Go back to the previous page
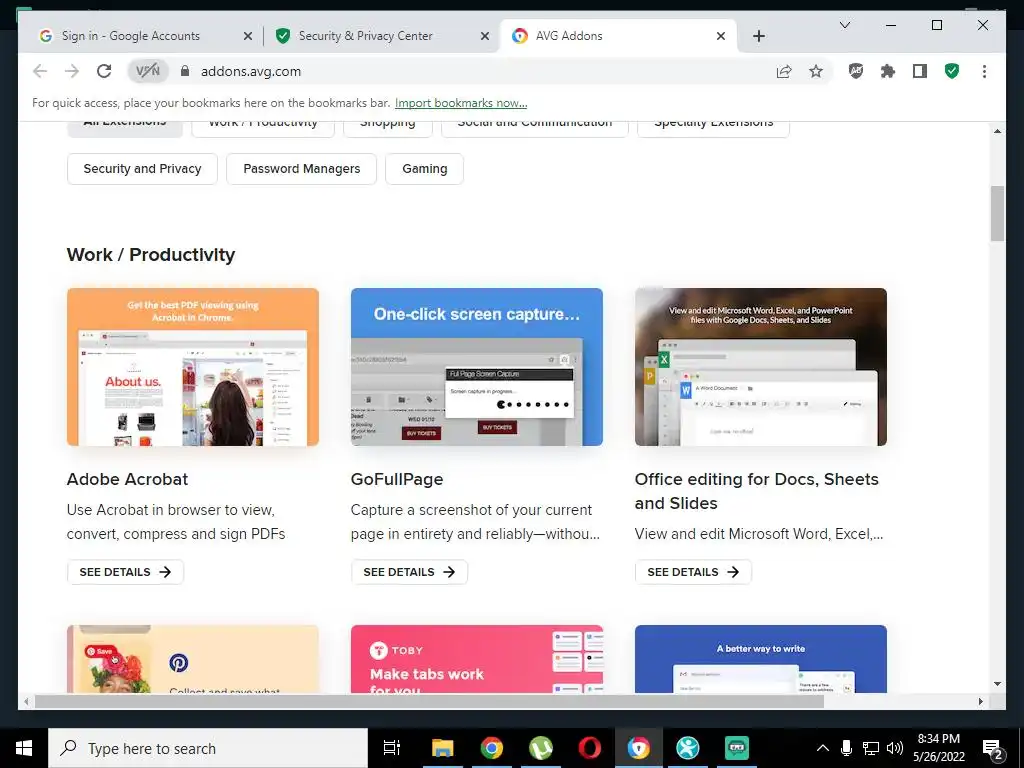Viewport: 1024px width, 768px height. coord(40,71)
